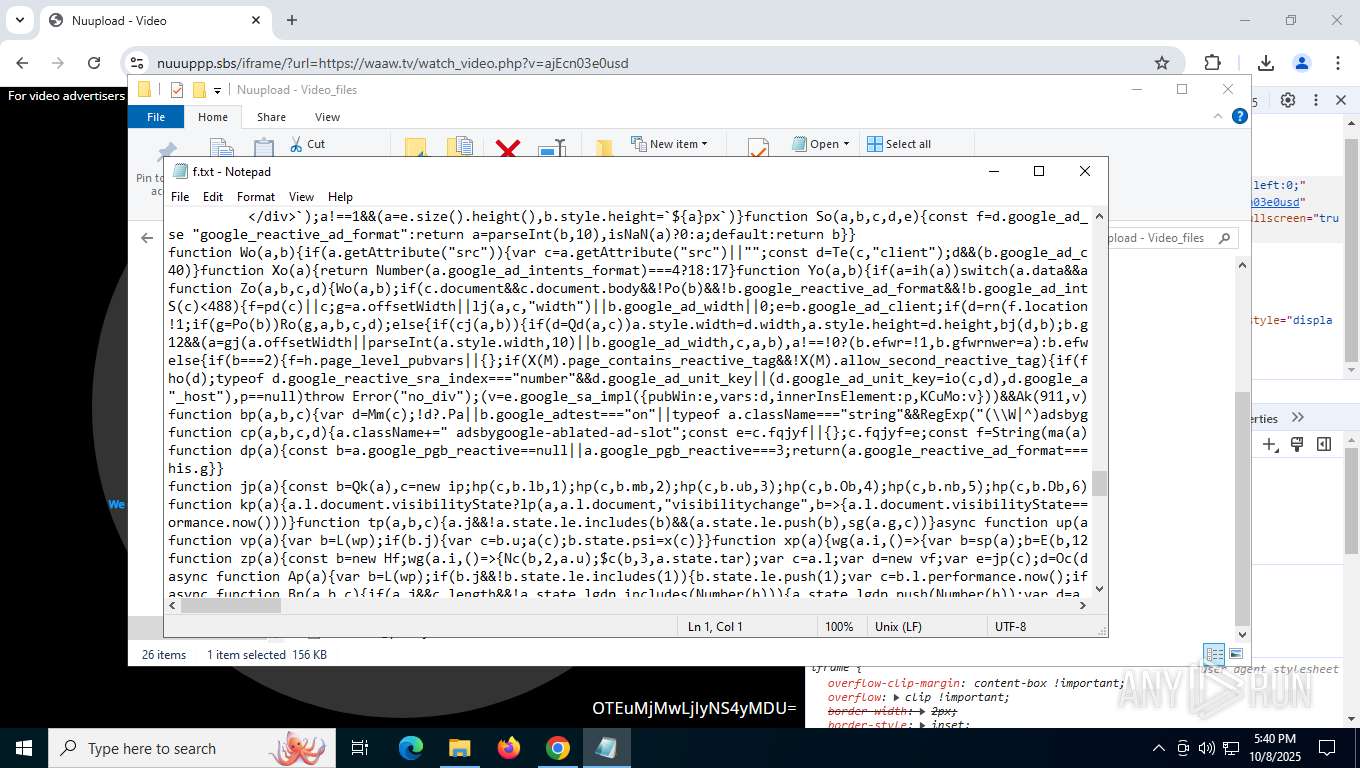Close the DevTools panel
The width and height of the screenshot is (1360, 768).
[1341, 100]
